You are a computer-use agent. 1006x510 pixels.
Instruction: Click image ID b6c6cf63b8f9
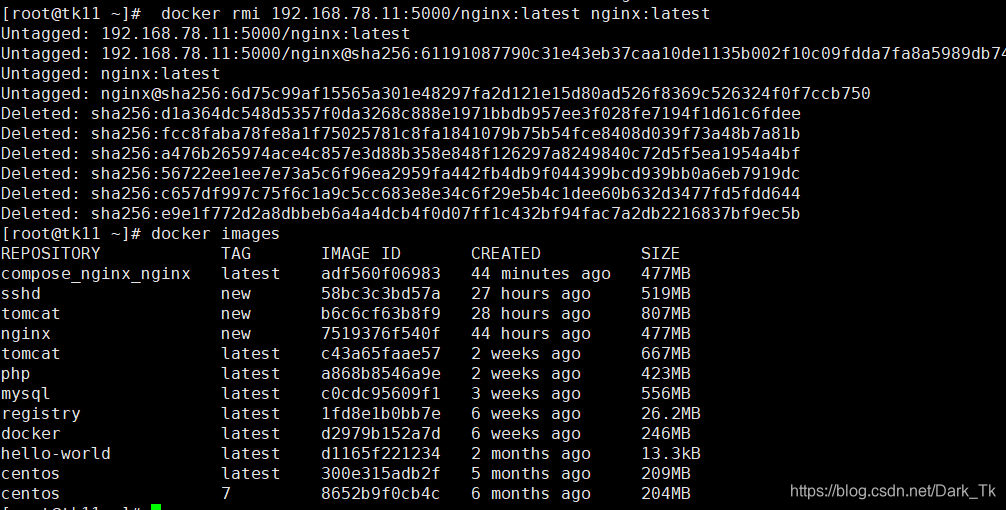(380, 314)
